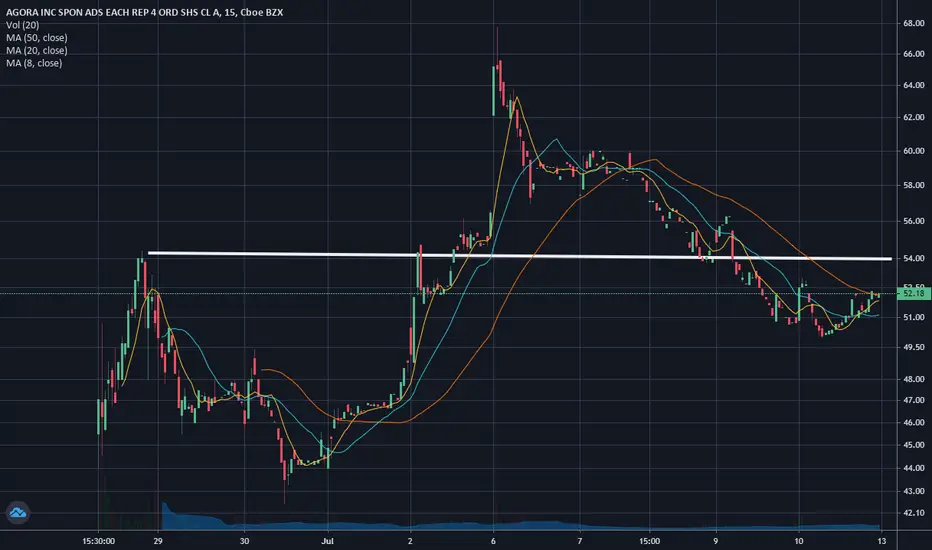932x550 pixels.
Task: Click the 15:30:00 time axis label
Action: point(99,541)
